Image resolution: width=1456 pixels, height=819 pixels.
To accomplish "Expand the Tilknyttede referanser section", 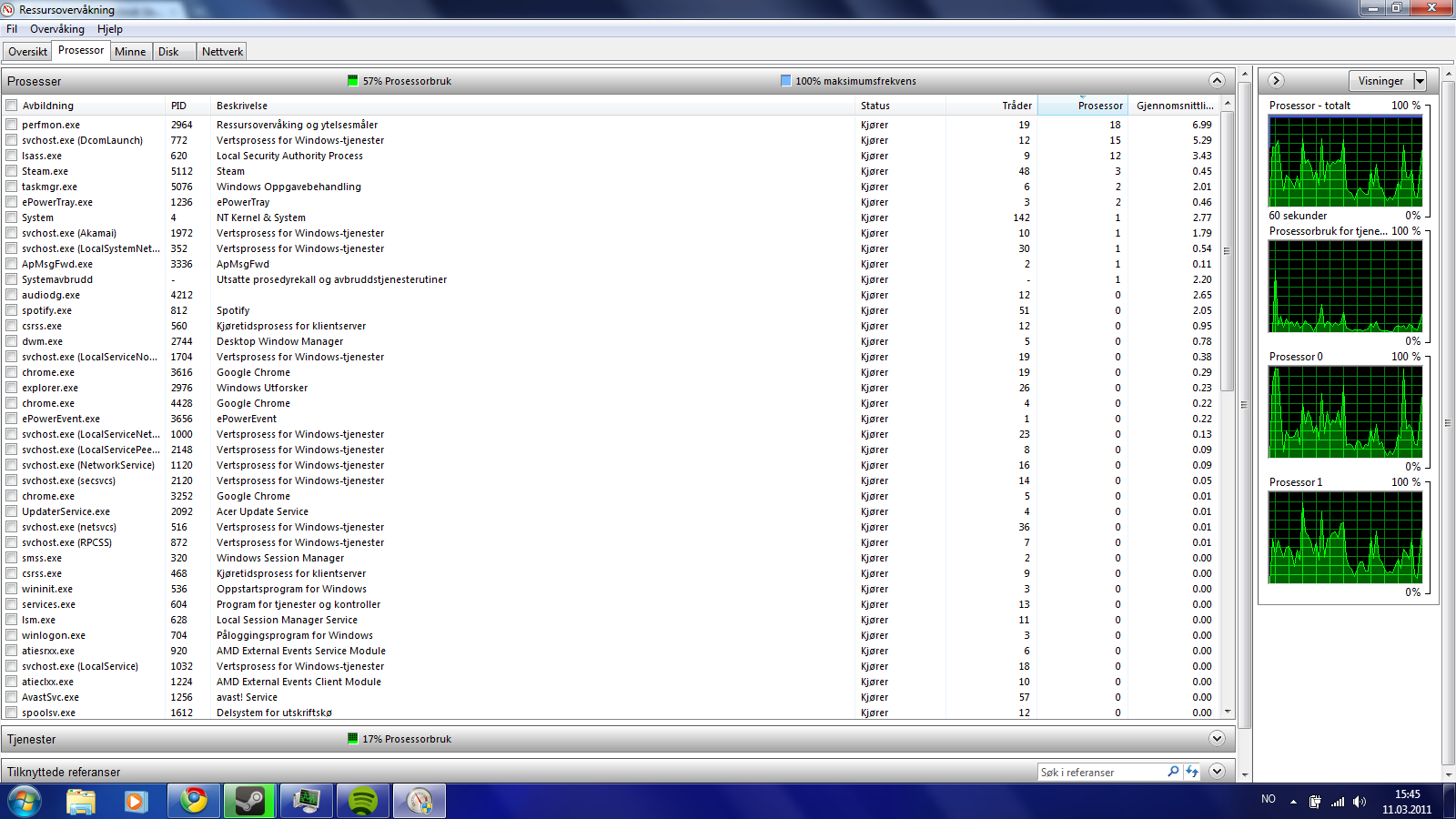I will pyautogui.click(x=1217, y=772).
